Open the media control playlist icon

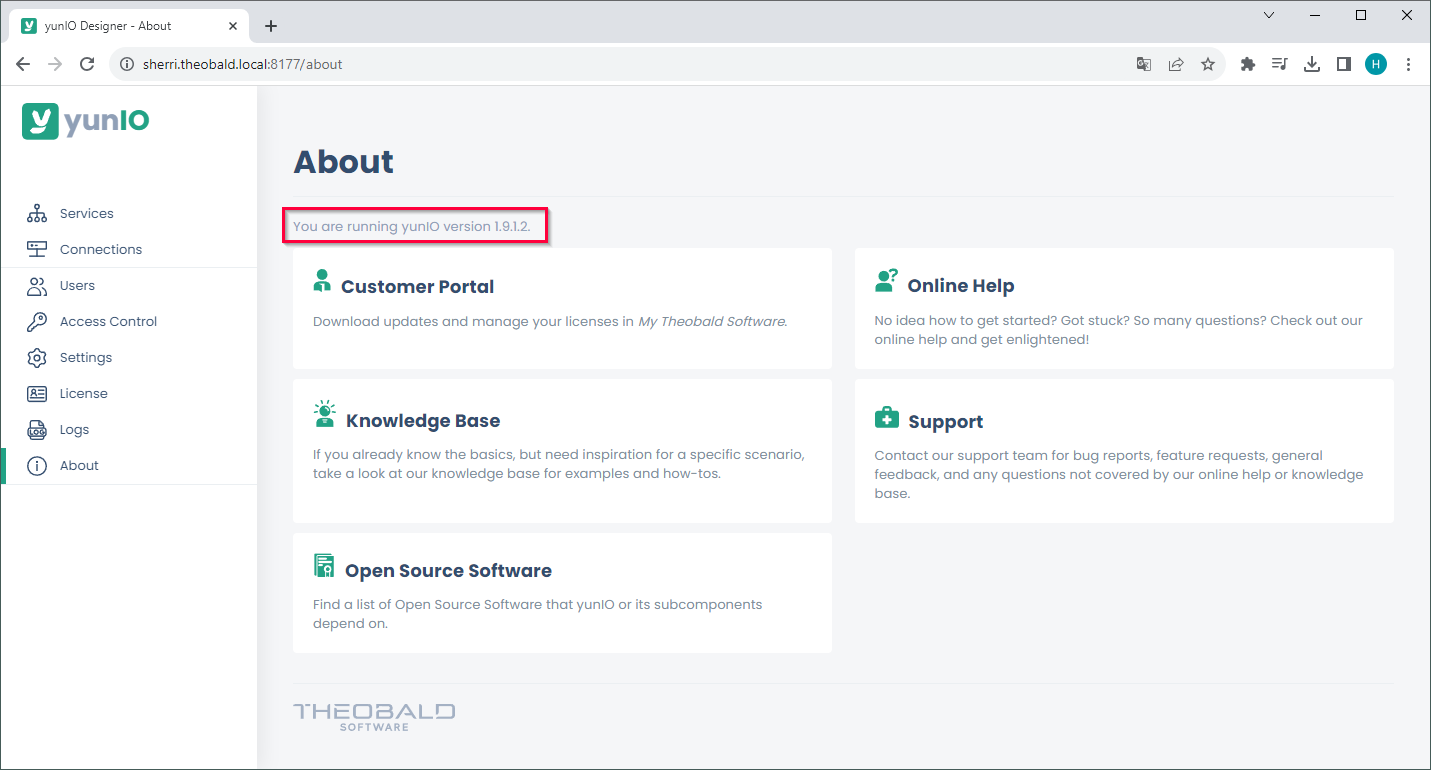click(x=1279, y=64)
